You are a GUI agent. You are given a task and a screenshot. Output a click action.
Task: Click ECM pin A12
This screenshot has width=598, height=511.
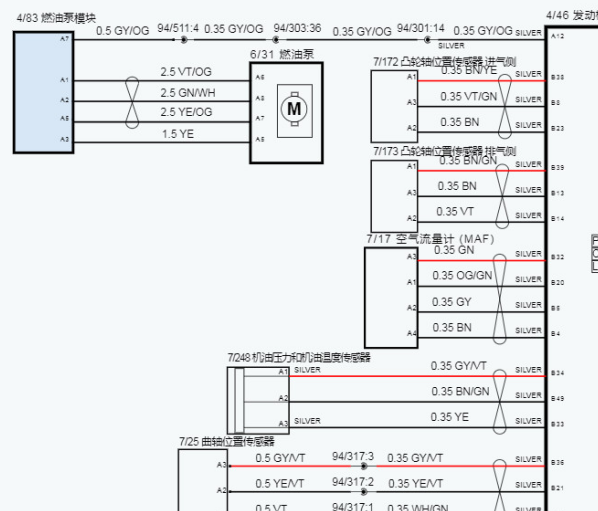tap(558, 36)
